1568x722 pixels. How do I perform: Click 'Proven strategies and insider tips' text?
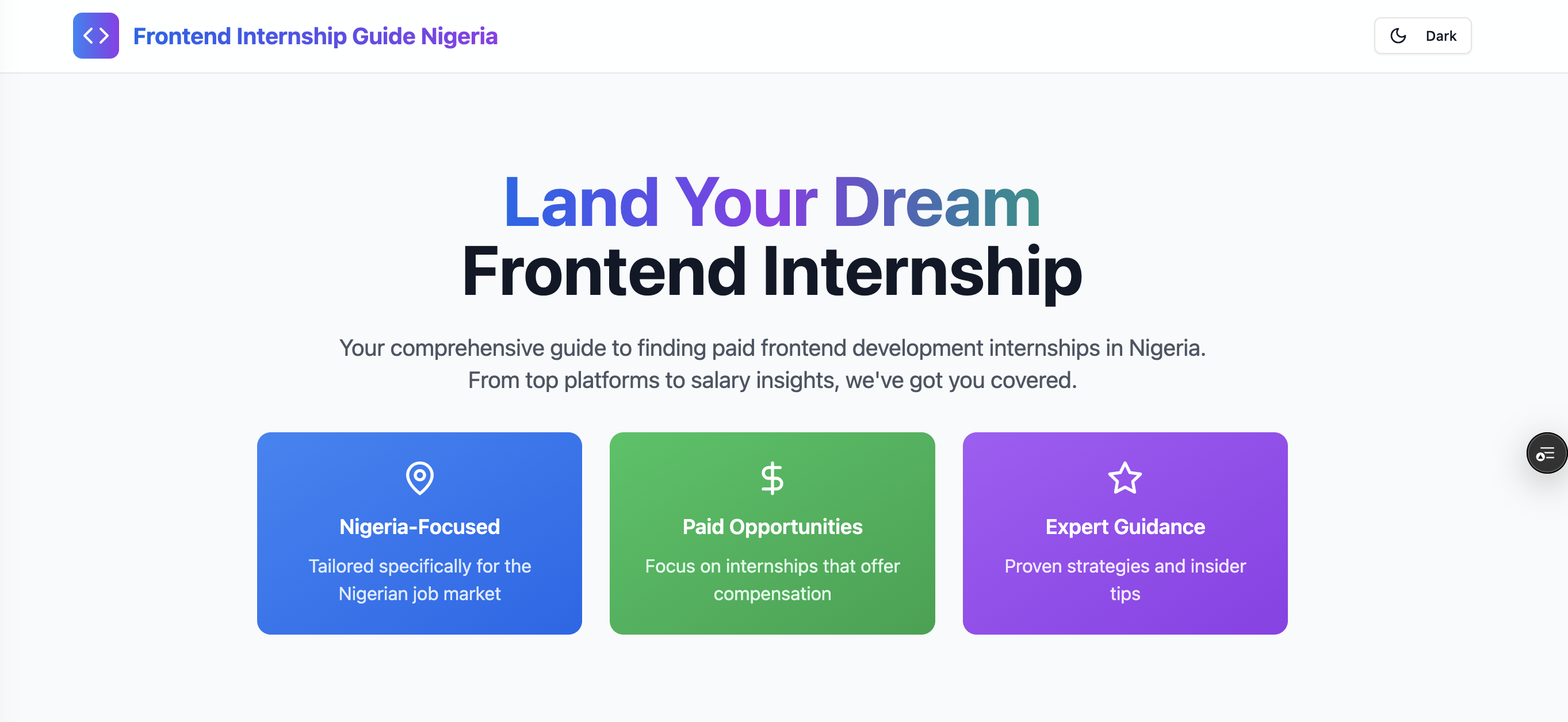1125,579
